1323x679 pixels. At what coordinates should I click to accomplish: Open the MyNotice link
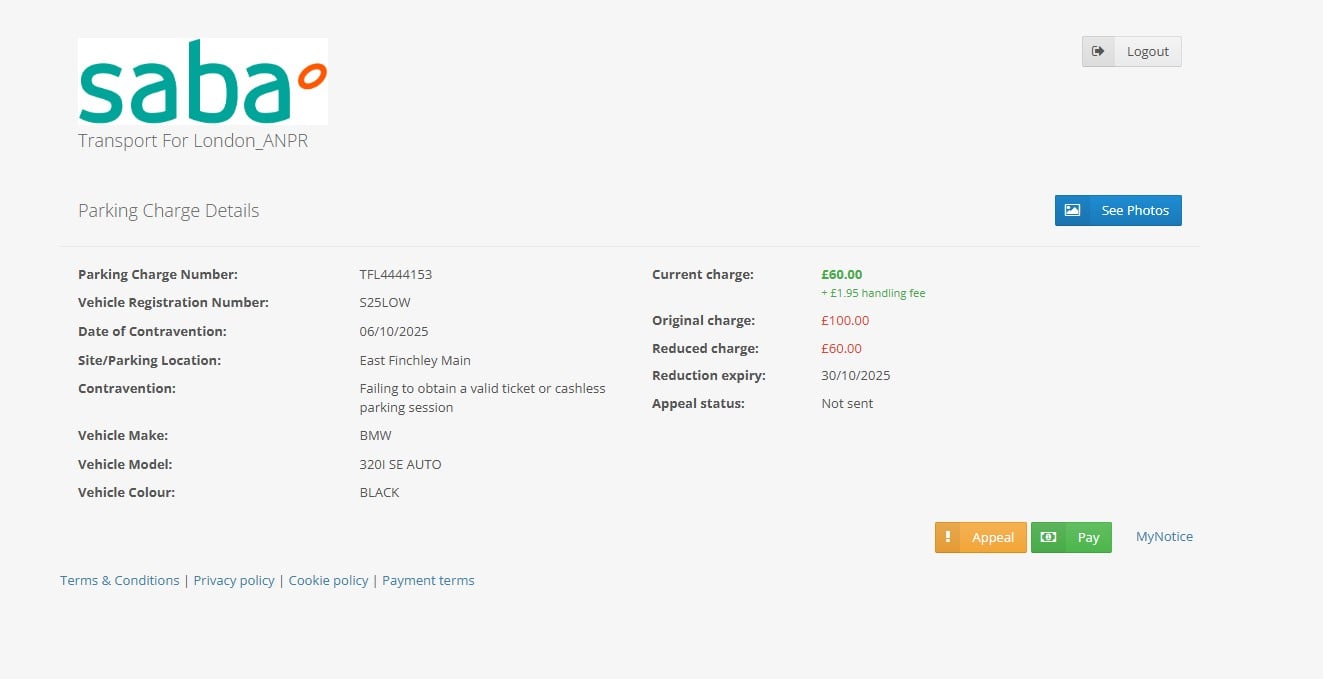pyautogui.click(x=1164, y=537)
